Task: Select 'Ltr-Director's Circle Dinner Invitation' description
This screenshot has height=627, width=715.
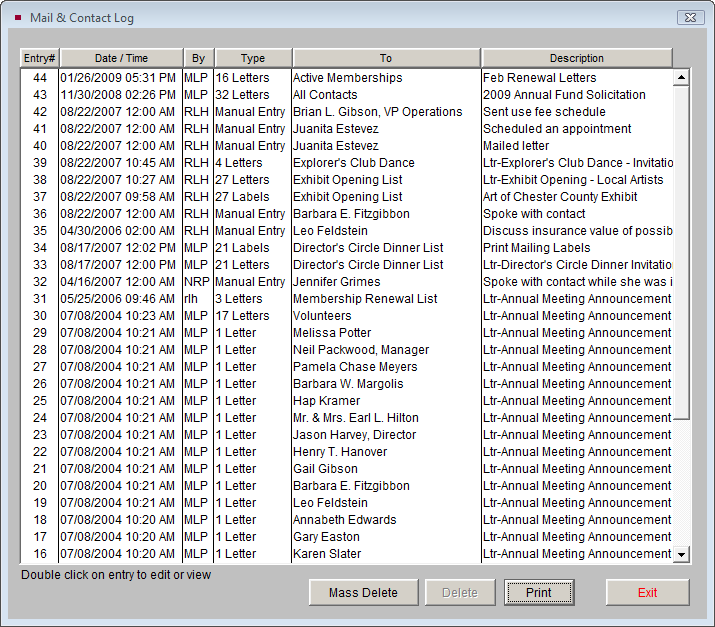Action: point(578,265)
